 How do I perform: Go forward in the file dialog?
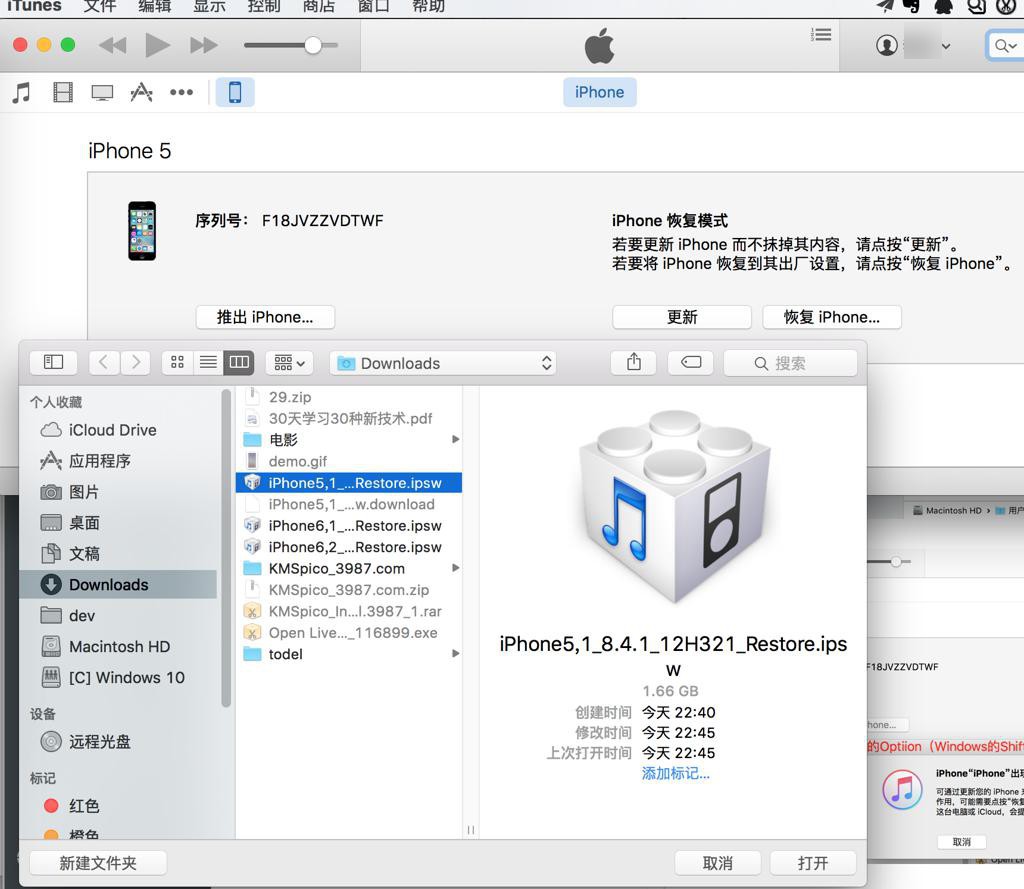135,362
